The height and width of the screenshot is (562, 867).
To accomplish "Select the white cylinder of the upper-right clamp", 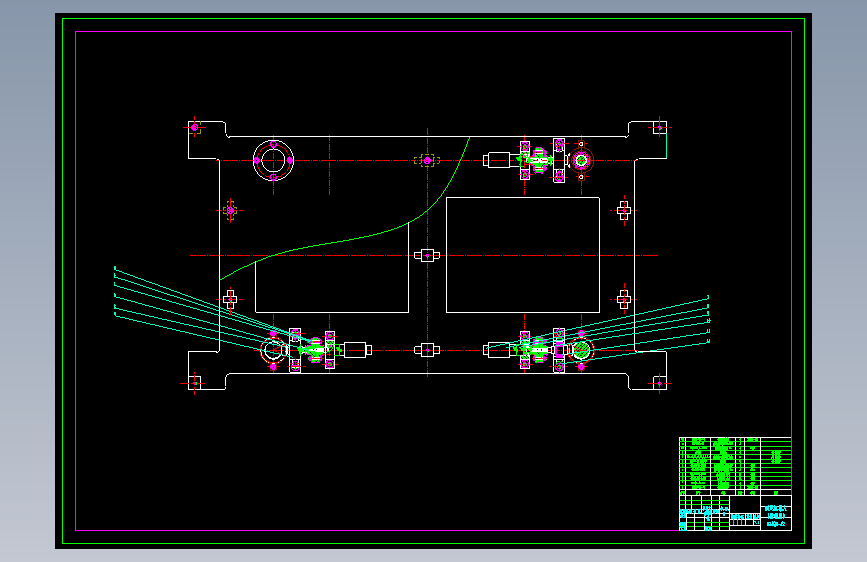I will coord(497,160).
